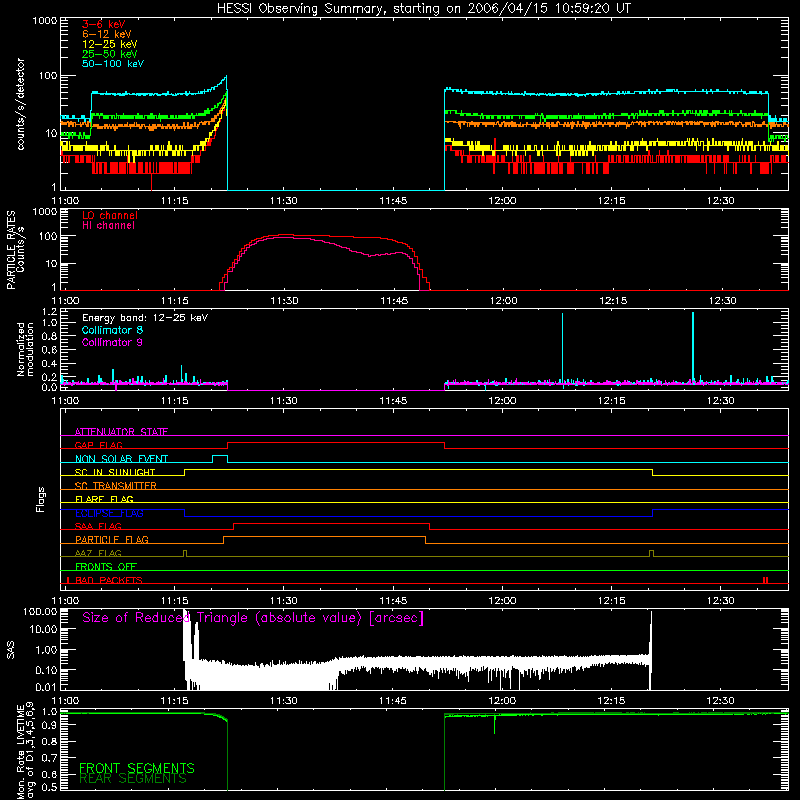Click the GAP_FLAG label
This screenshot has height=800, width=800.
coord(98,445)
